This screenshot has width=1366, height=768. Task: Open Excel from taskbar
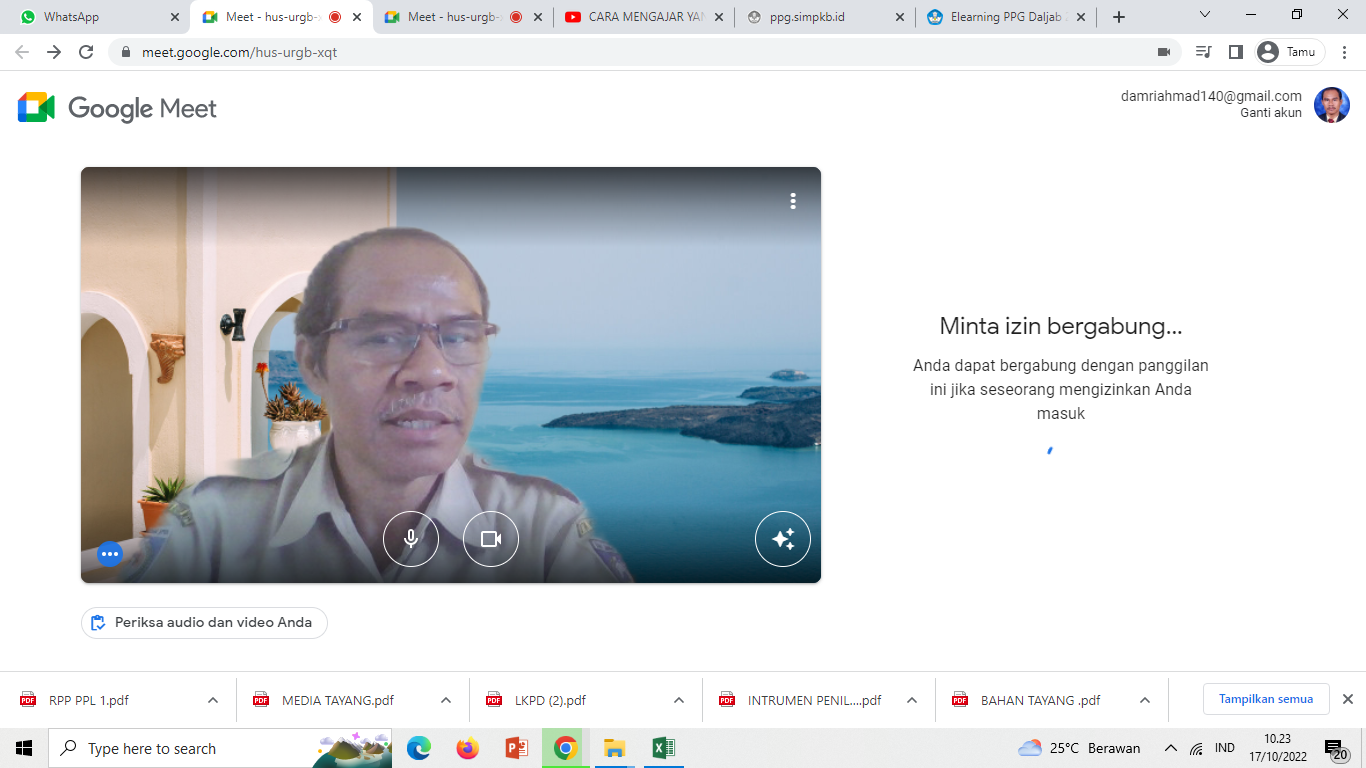[662, 748]
